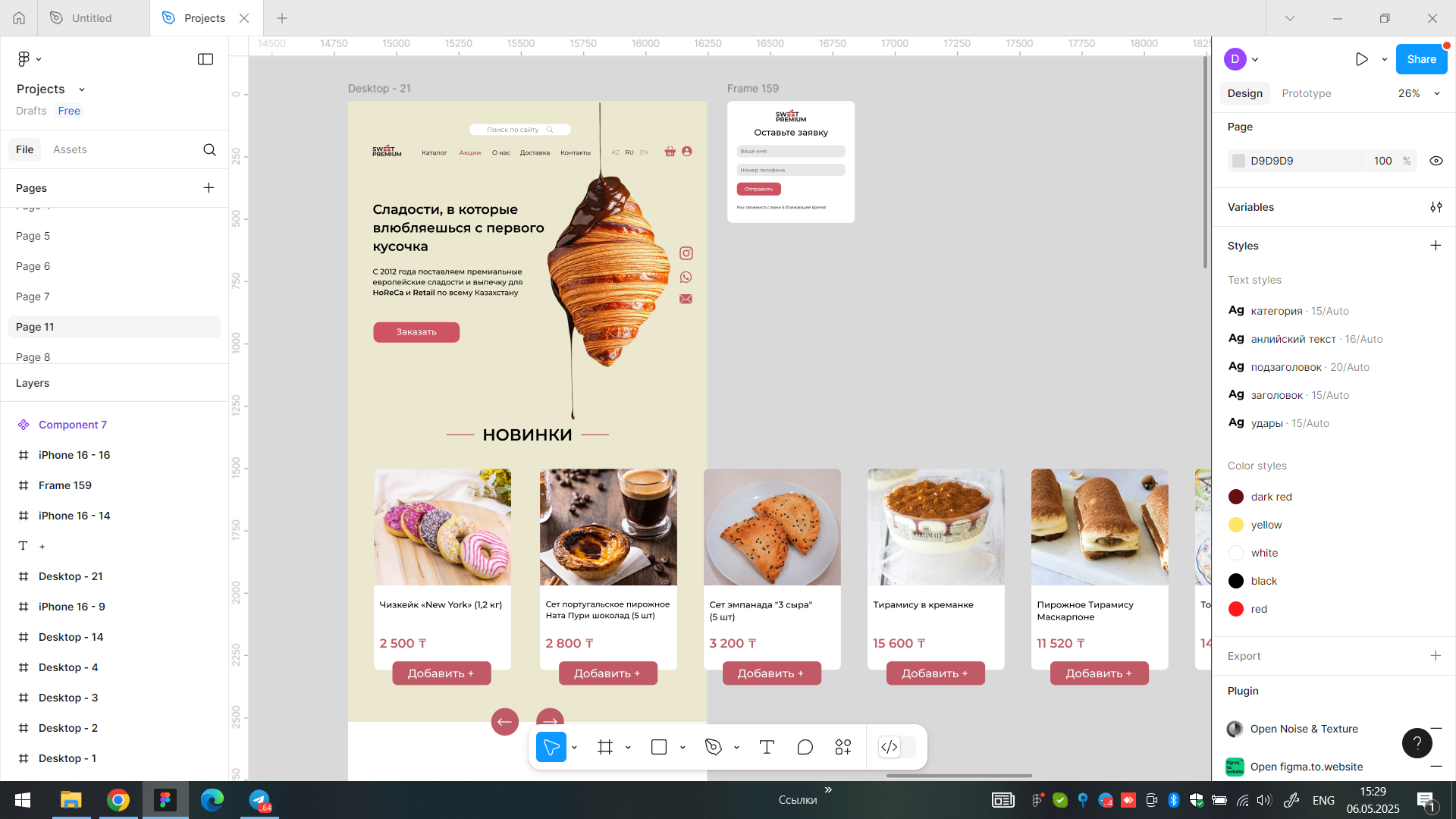Select the Text tool in bottom toolbar

coord(767,747)
